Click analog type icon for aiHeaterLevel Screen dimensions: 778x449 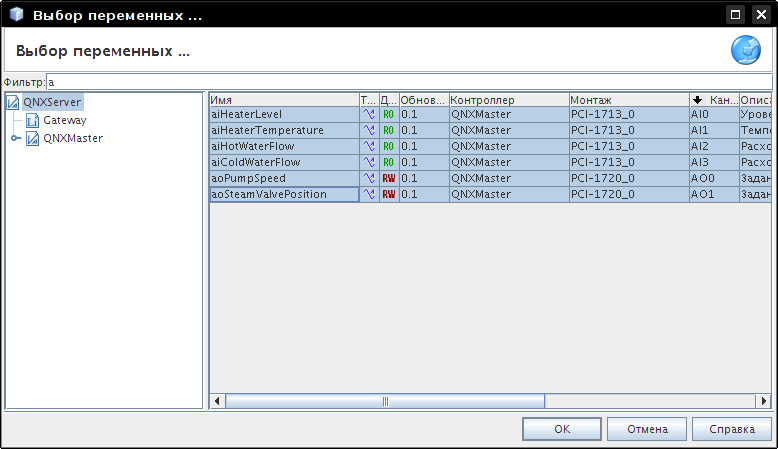tap(369, 114)
